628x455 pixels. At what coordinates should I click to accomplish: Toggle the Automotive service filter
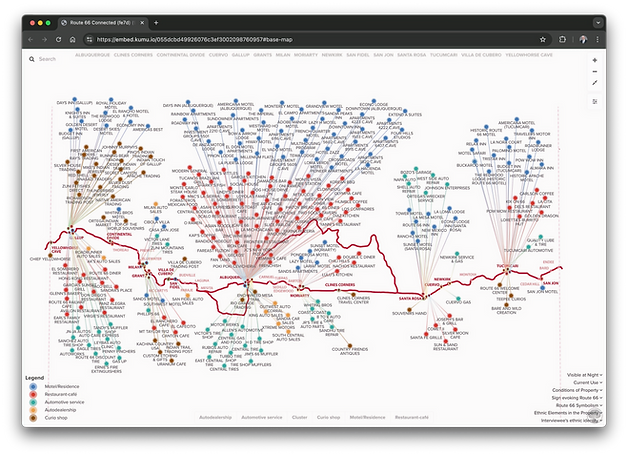coord(262,417)
